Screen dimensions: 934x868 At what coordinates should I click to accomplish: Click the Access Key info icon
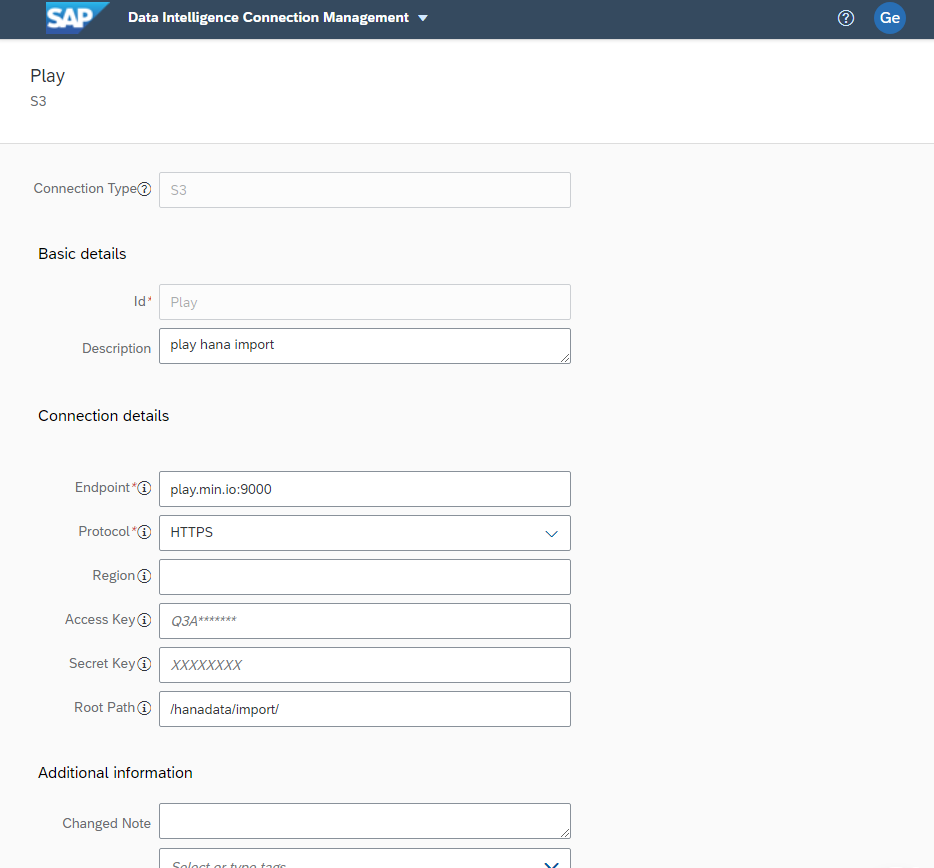pos(144,620)
